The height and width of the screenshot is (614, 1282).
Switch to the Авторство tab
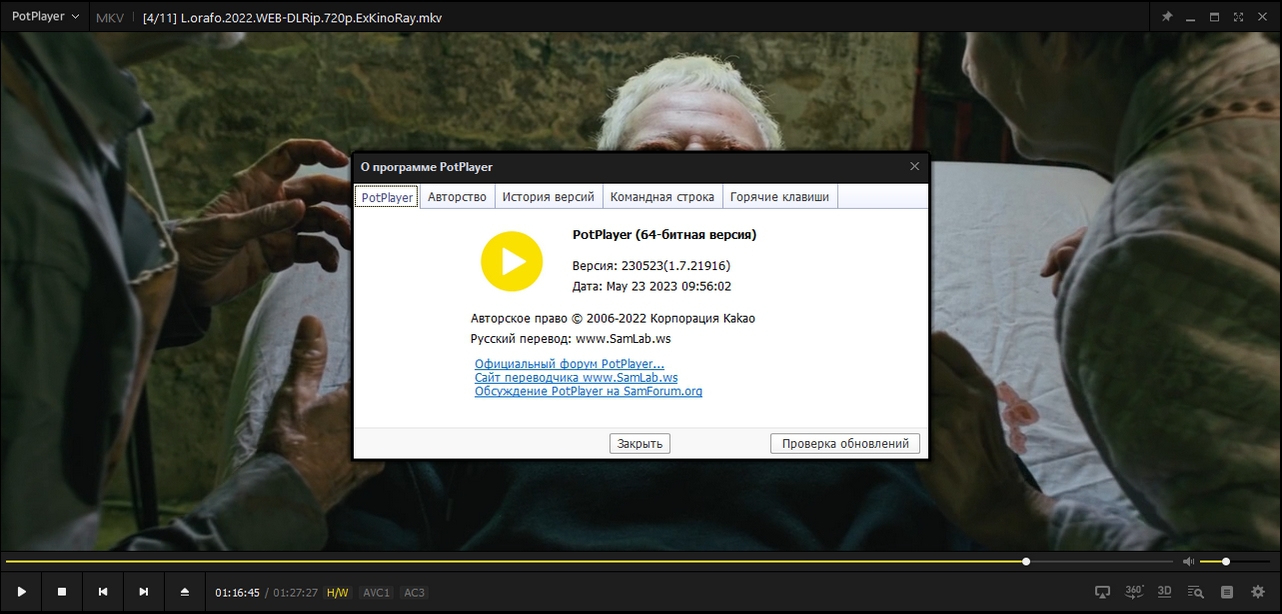457,197
